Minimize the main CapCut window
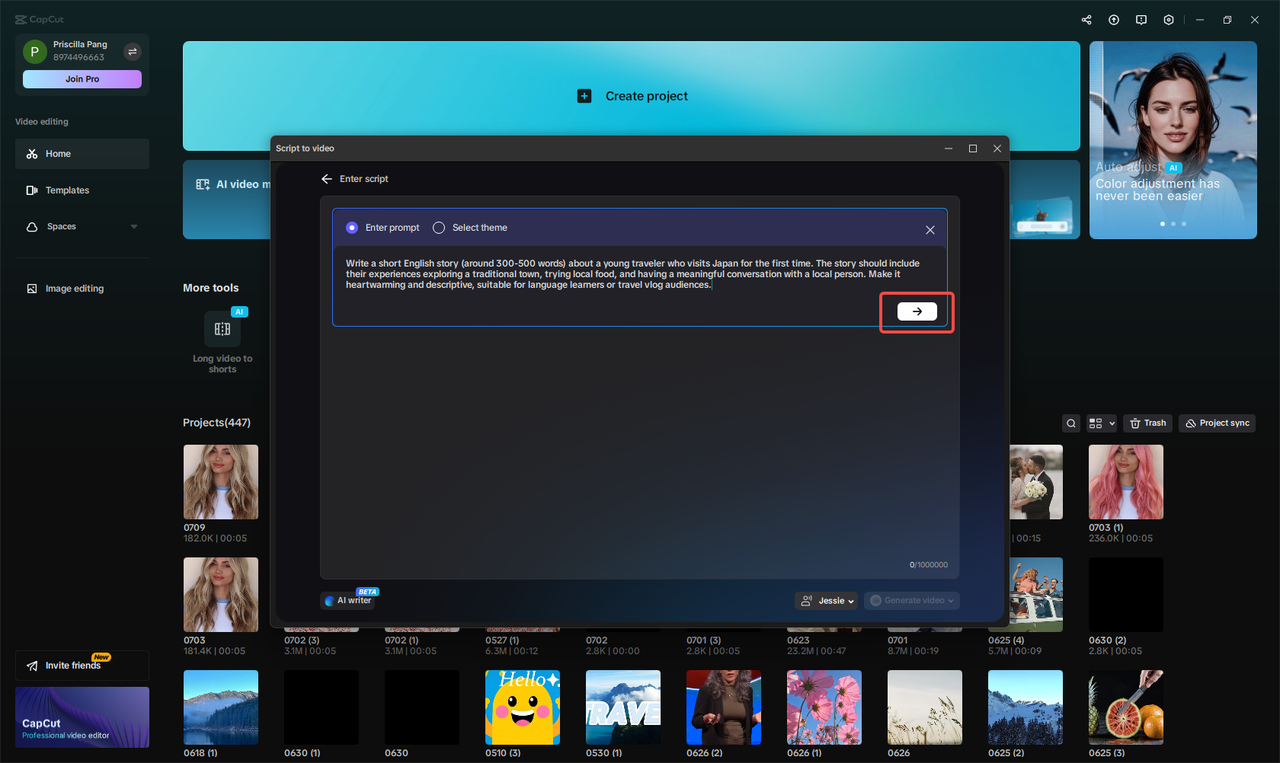This screenshot has width=1280, height=763. point(1199,20)
